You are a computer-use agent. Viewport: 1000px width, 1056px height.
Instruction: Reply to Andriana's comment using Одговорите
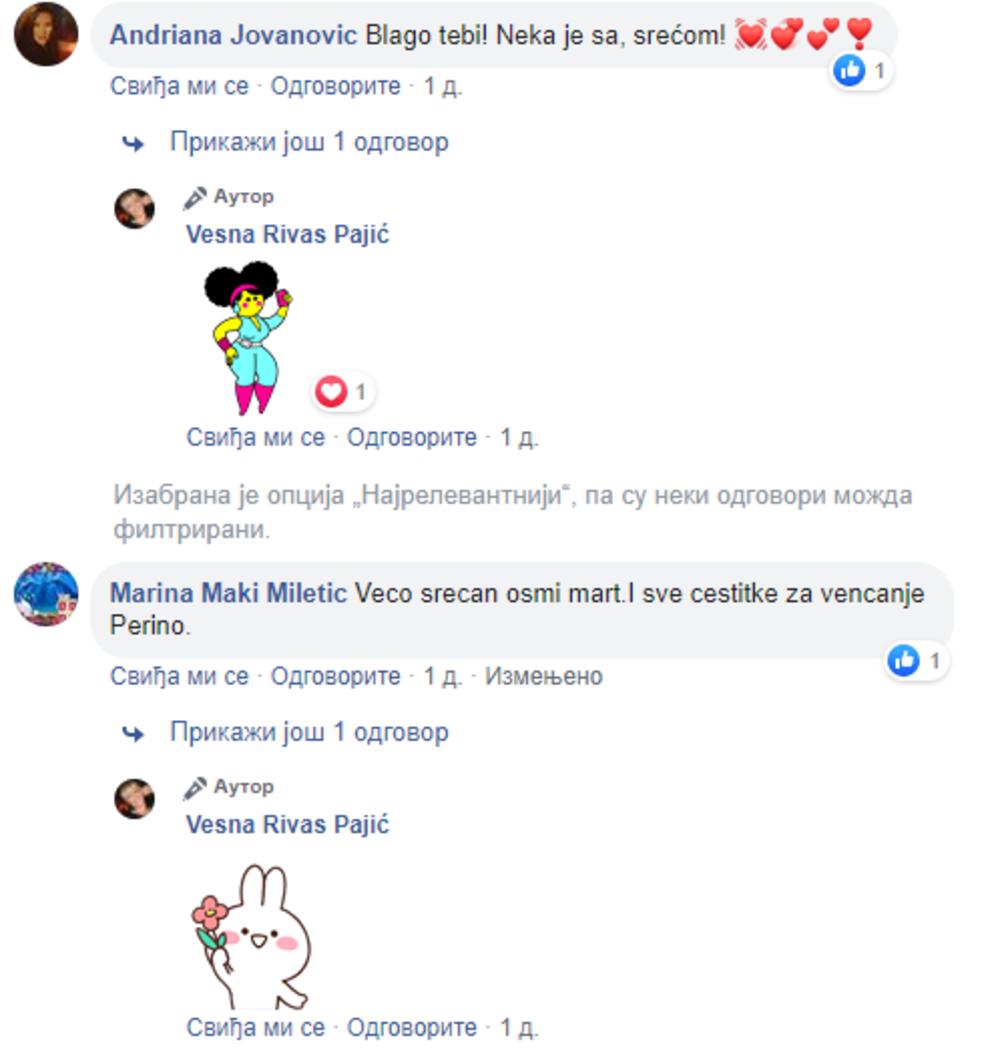coord(335,86)
